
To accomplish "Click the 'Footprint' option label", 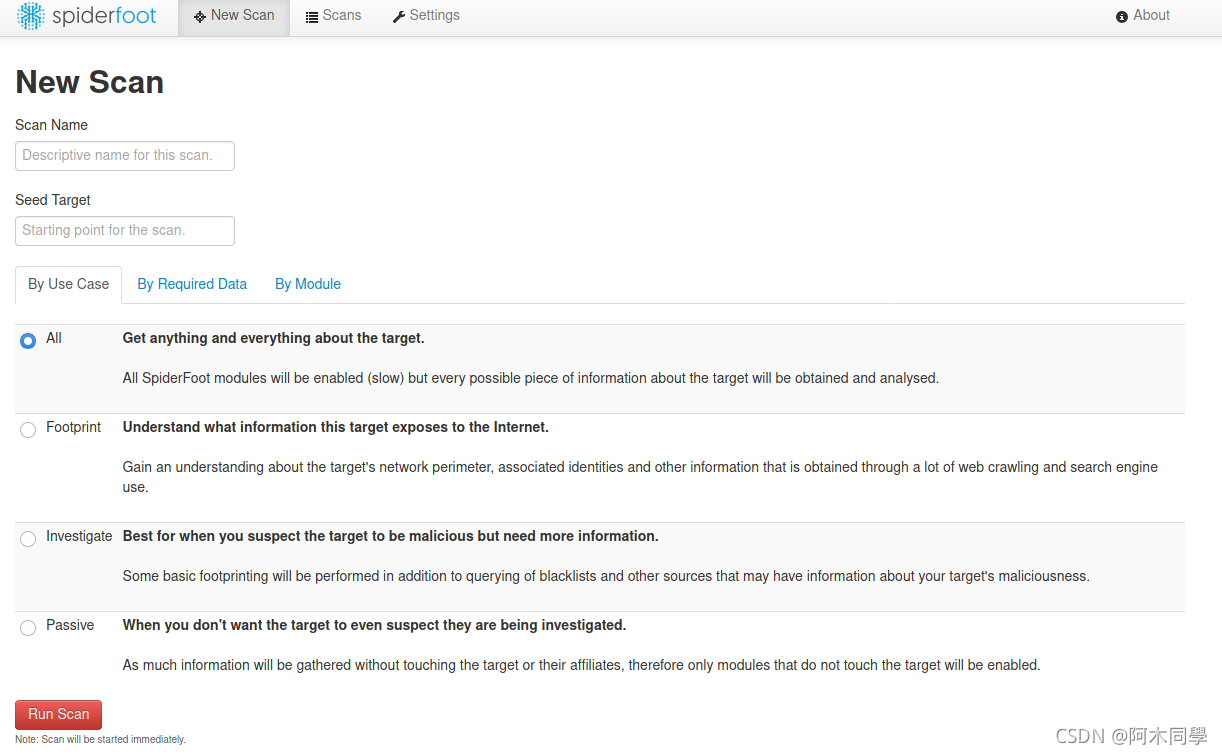I will pyautogui.click(x=73, y=427).
